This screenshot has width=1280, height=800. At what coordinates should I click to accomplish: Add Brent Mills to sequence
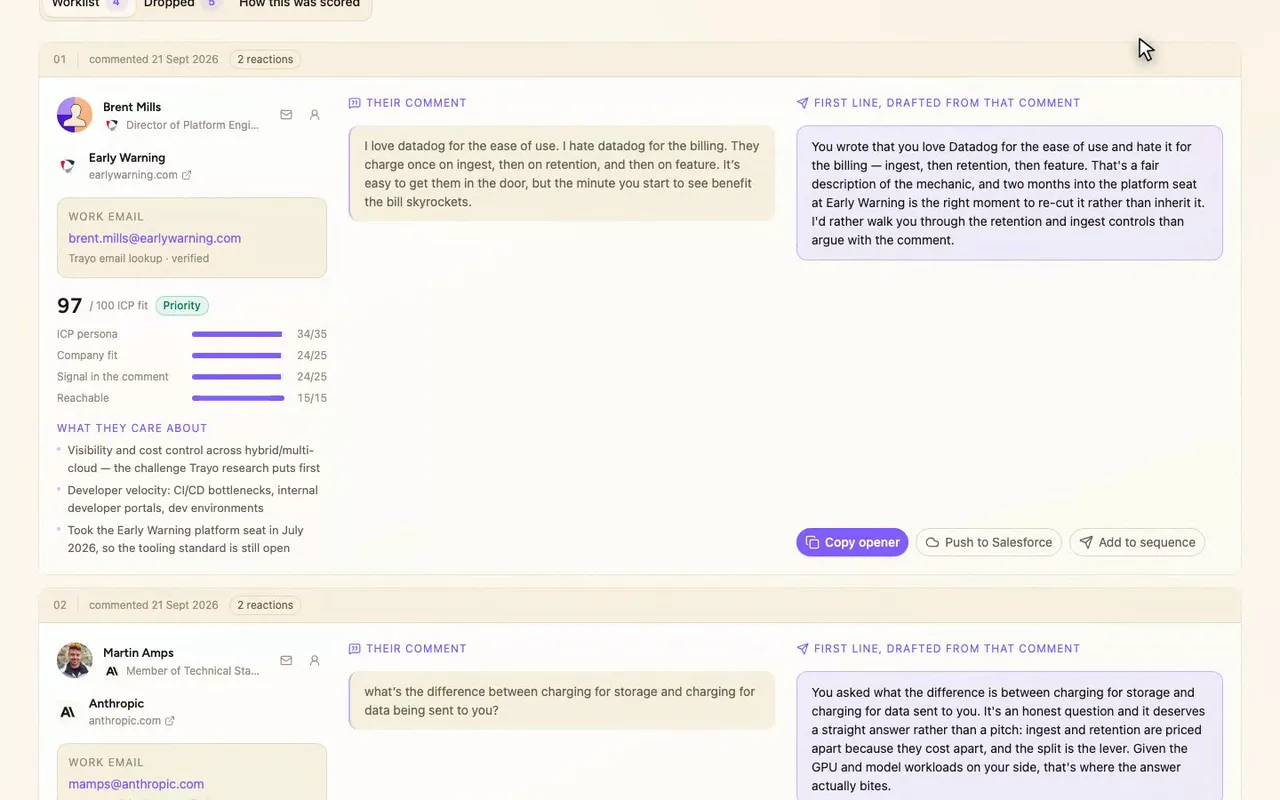(1137, 542)
